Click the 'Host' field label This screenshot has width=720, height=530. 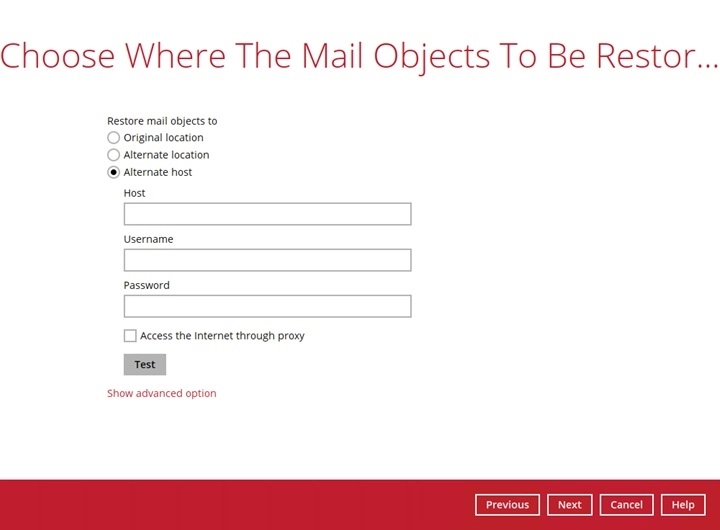coord(134,193)
